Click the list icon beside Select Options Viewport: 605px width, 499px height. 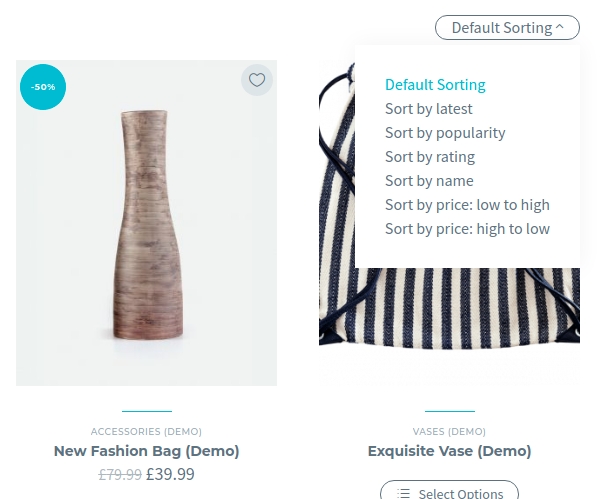click(403, 493)
